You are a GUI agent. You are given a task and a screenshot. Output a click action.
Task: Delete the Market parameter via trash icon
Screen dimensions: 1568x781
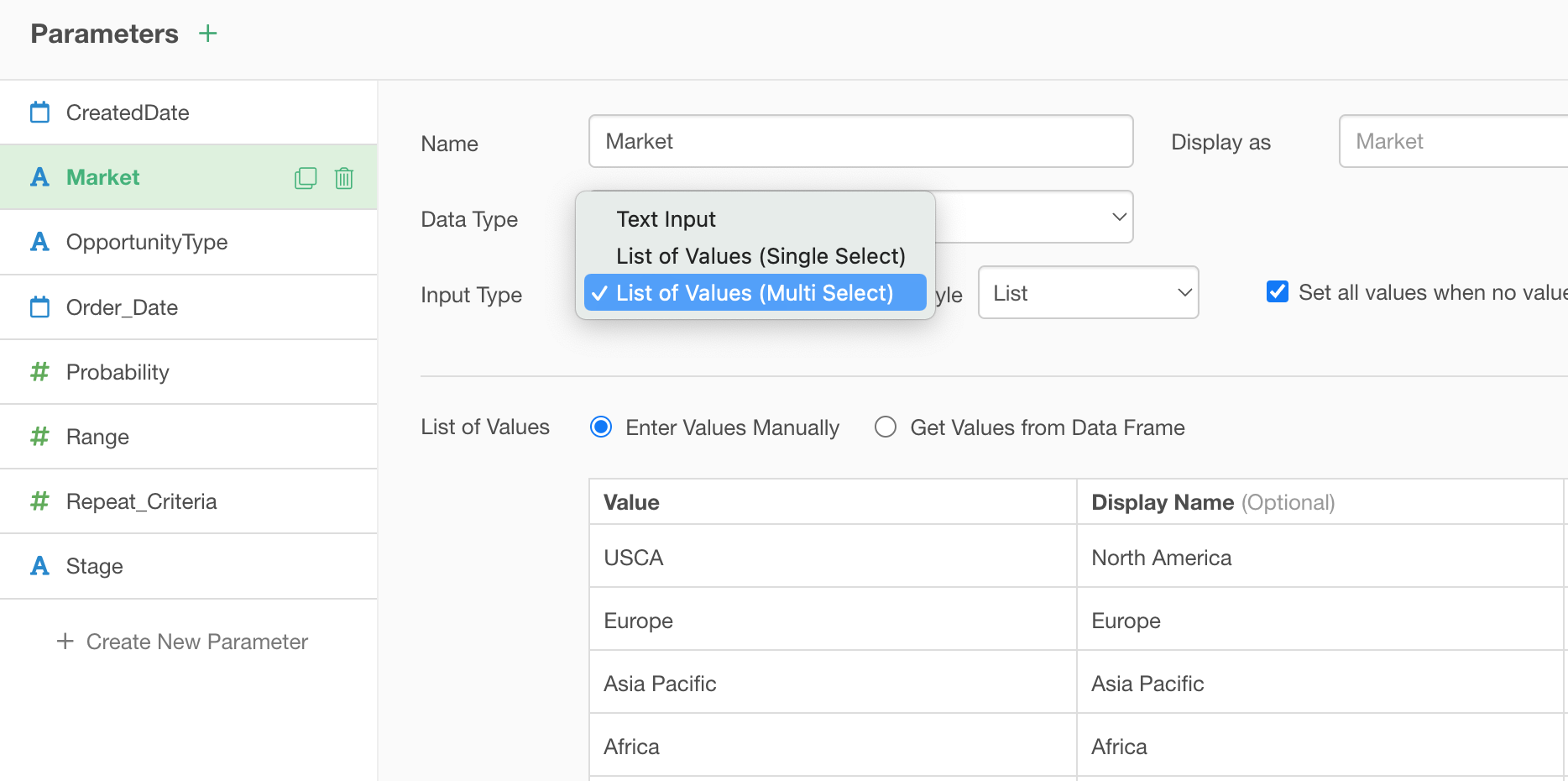344,178
